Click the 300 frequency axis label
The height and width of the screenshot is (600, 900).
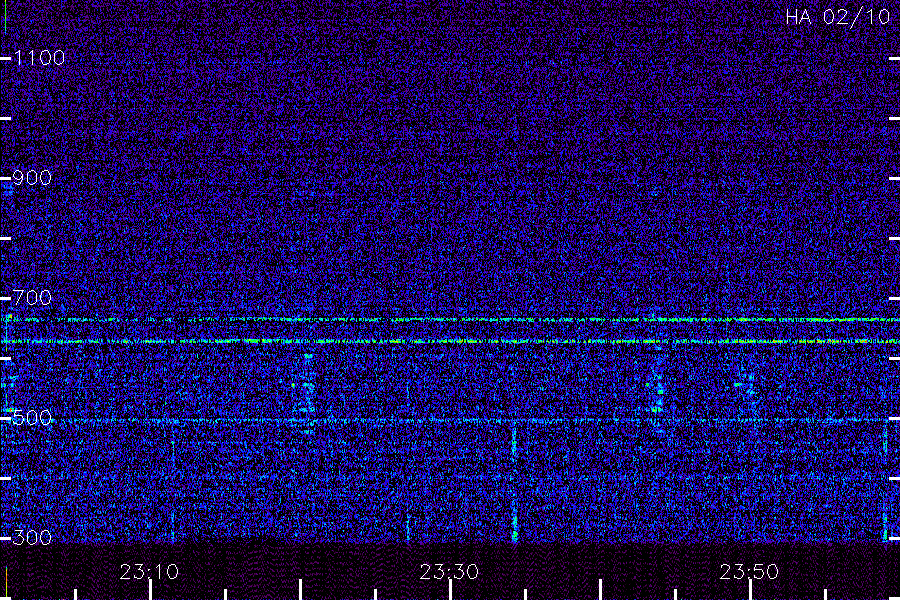[x=32, y=537]
